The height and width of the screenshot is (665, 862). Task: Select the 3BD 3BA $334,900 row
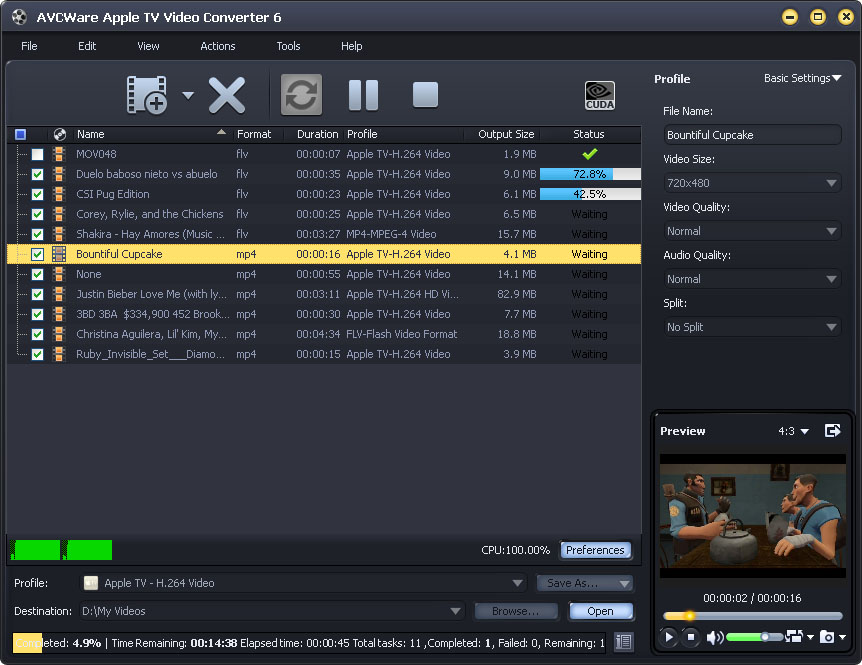[324, 314]
